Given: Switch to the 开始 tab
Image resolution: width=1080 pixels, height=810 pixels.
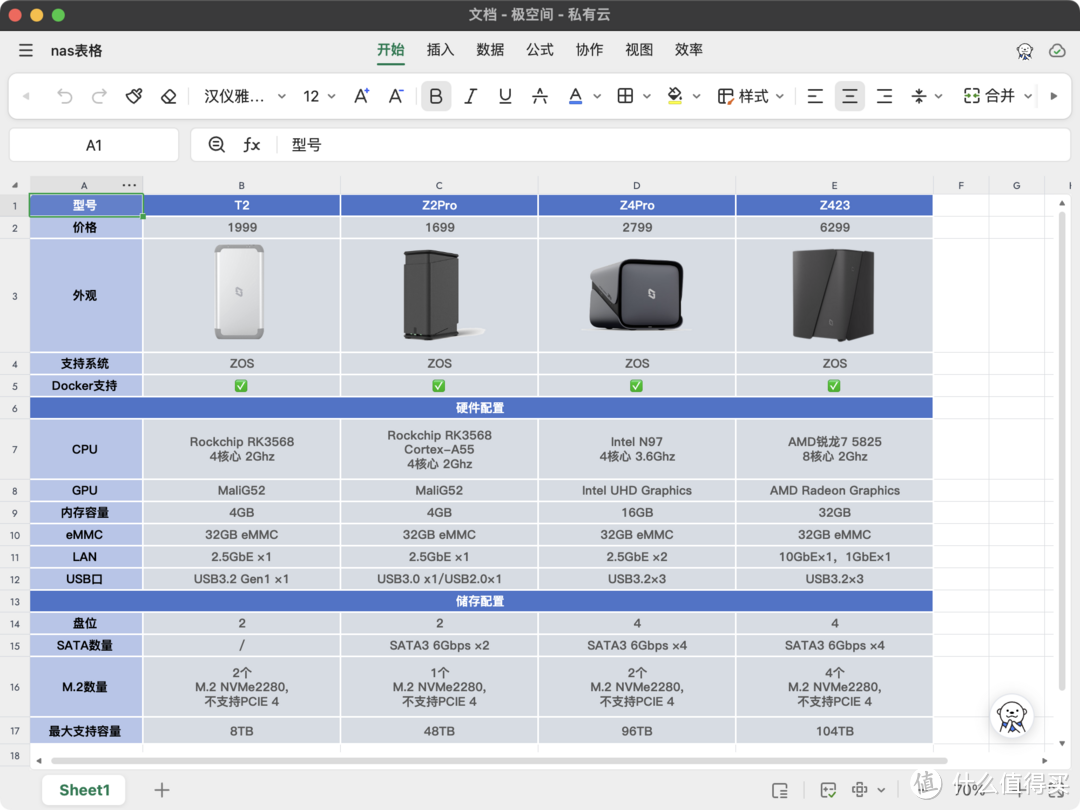Looking at the screenshot, I should tap(391, 50).
